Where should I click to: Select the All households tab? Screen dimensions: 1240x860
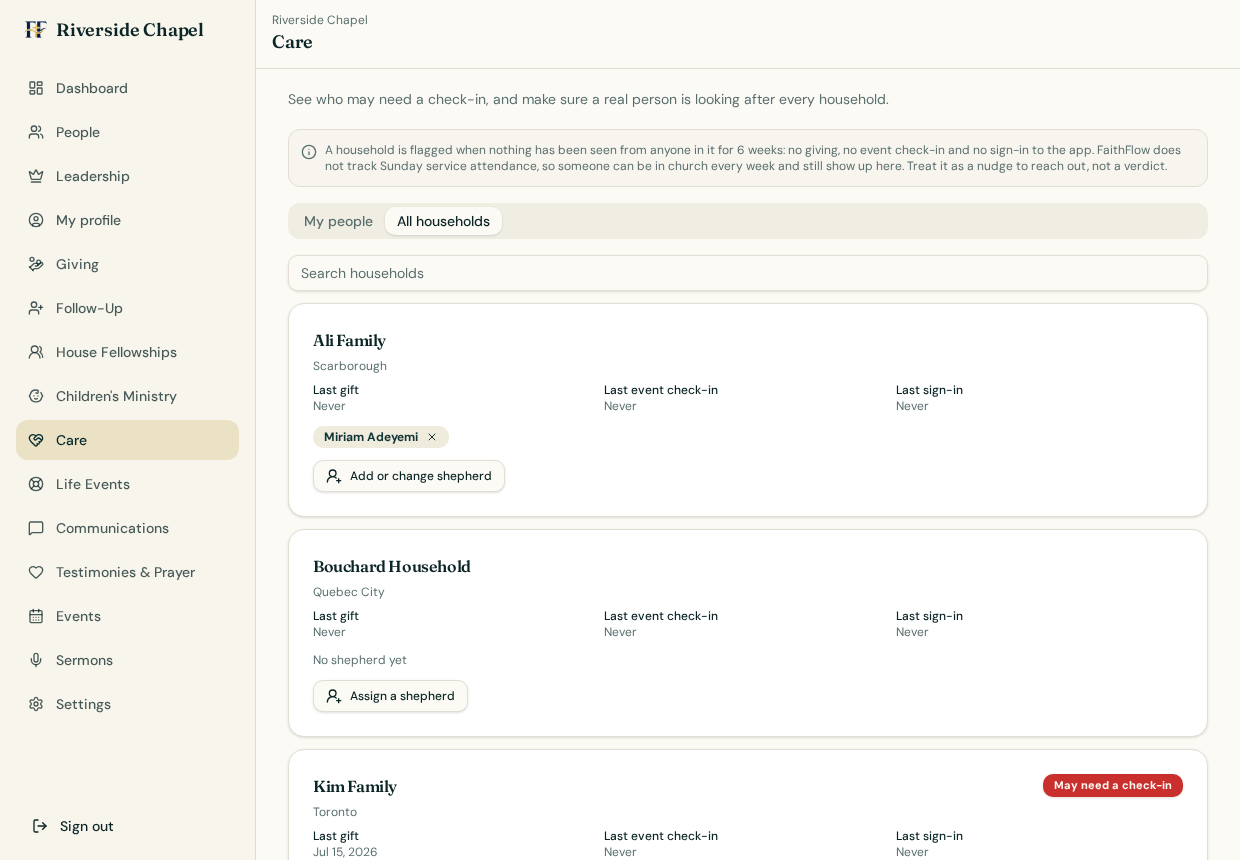click(443, 221)
